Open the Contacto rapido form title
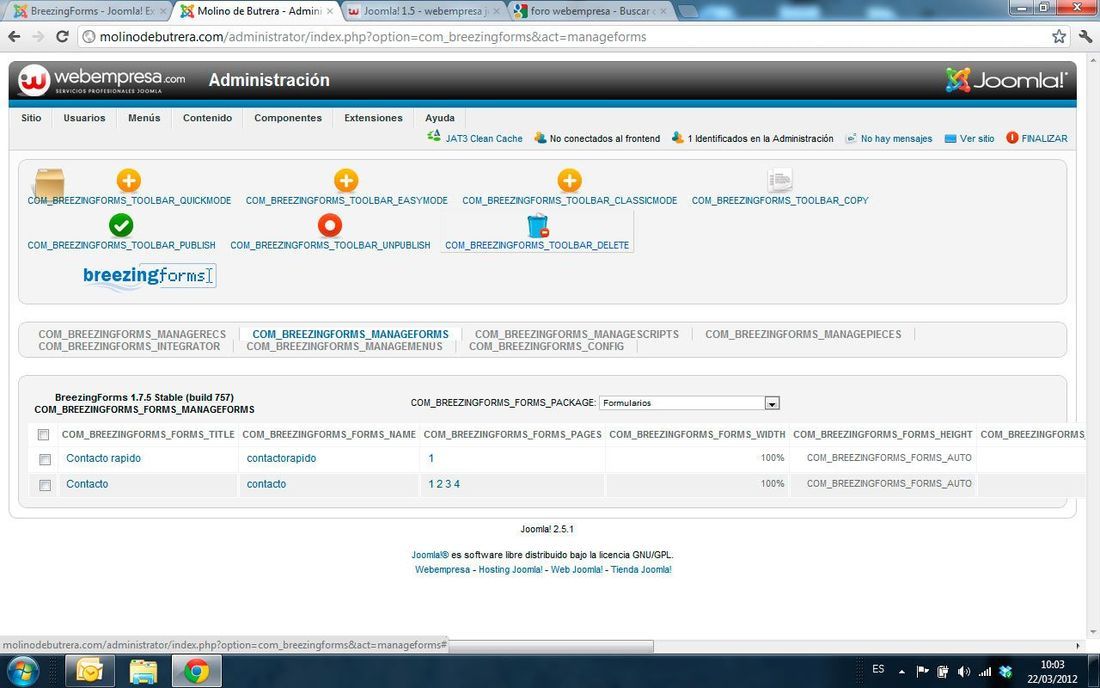The image size is (1100, 688). click(103, 458)
